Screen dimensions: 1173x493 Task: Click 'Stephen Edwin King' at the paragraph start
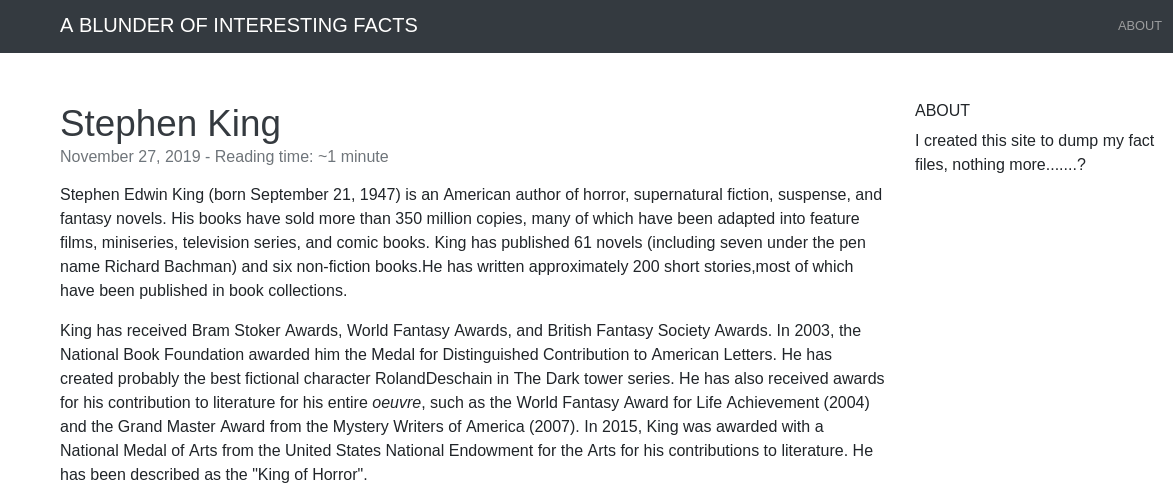click(130, 195)
